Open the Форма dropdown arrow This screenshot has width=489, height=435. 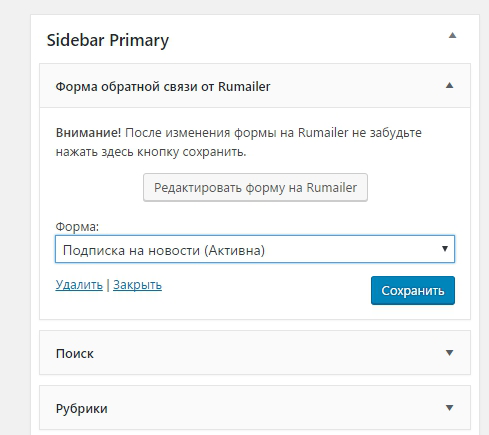pos(445,249)
